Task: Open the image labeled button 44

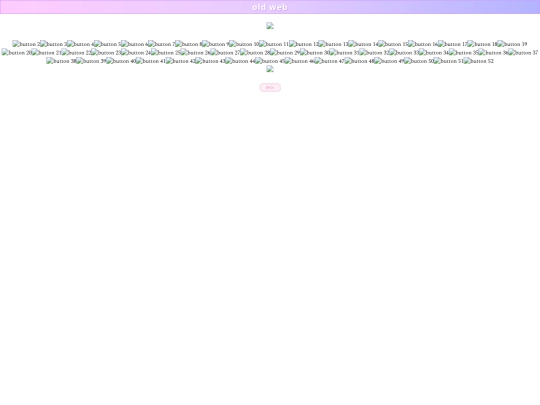Action: [x=240, y=61]
